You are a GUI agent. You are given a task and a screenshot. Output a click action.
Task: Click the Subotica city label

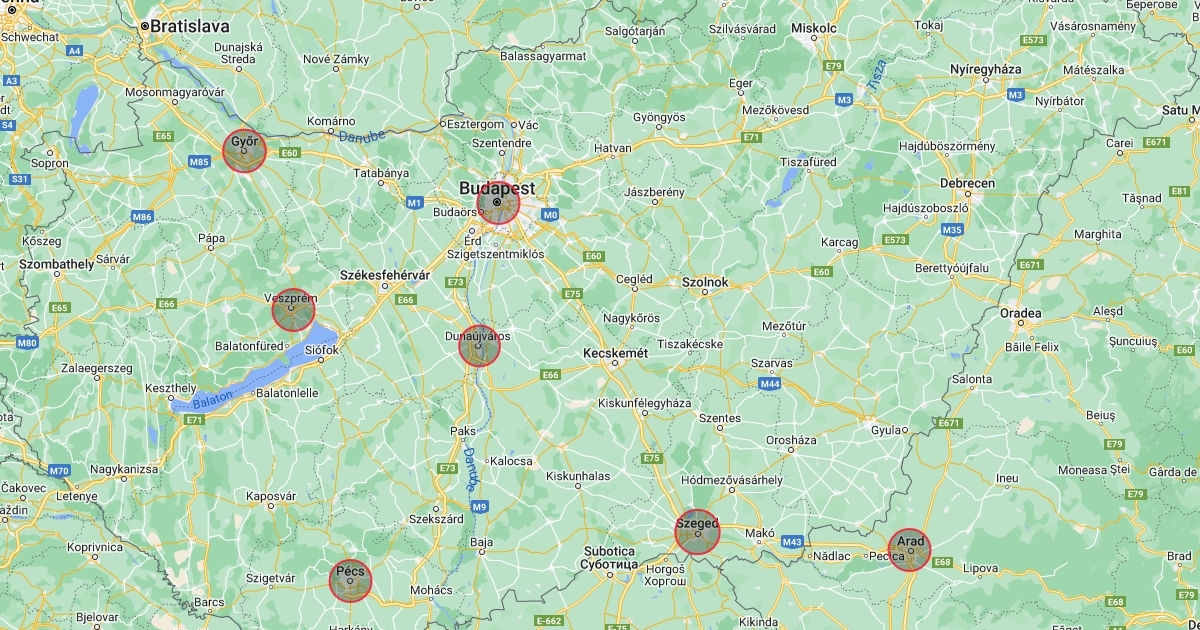609,551
